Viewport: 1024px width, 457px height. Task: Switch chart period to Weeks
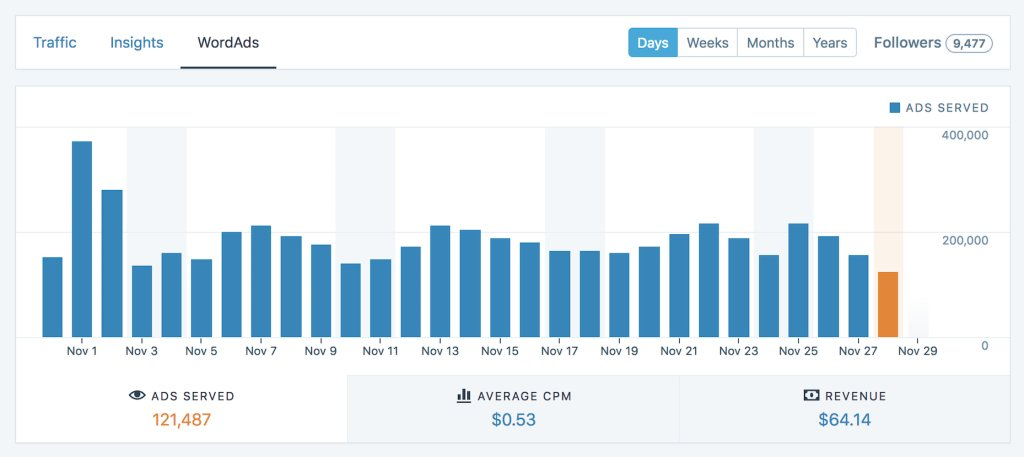coord(708,42)
